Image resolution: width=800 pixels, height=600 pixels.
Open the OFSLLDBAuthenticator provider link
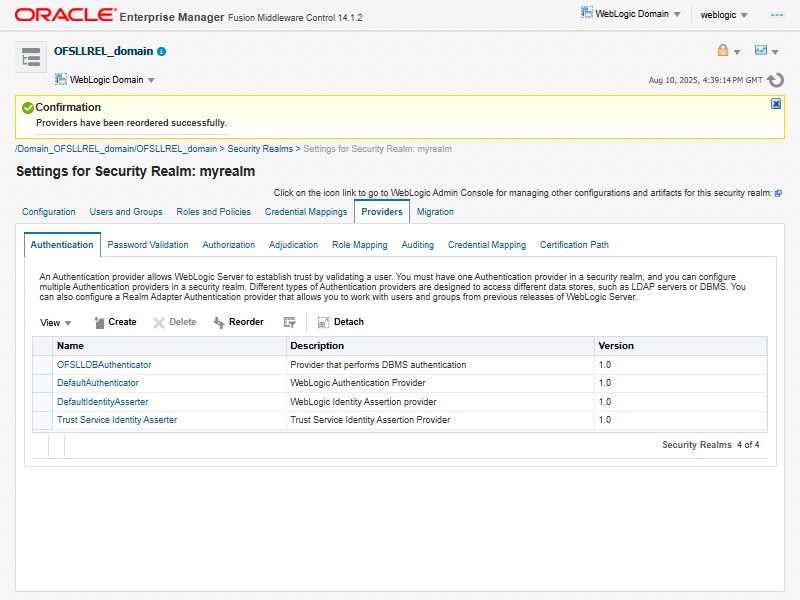click(x=104, y=365)
